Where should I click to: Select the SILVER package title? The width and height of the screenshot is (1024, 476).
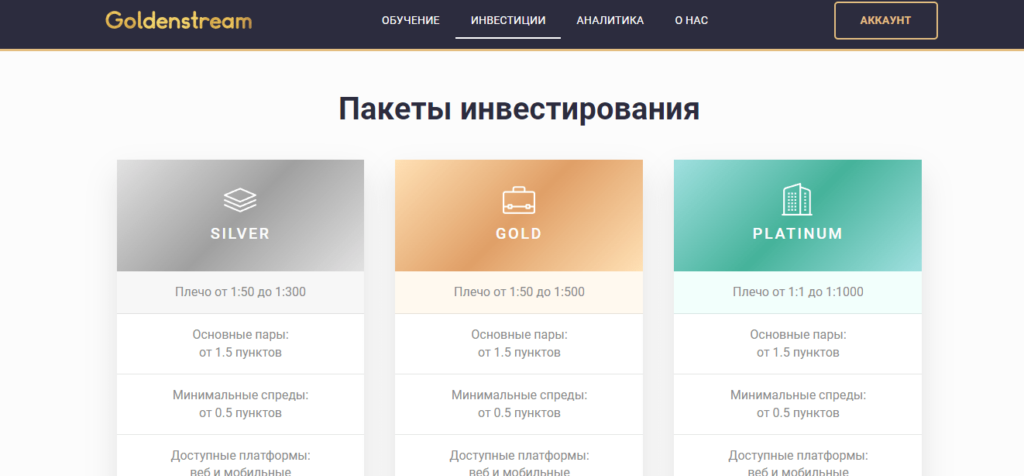click(x=240, y=234)
